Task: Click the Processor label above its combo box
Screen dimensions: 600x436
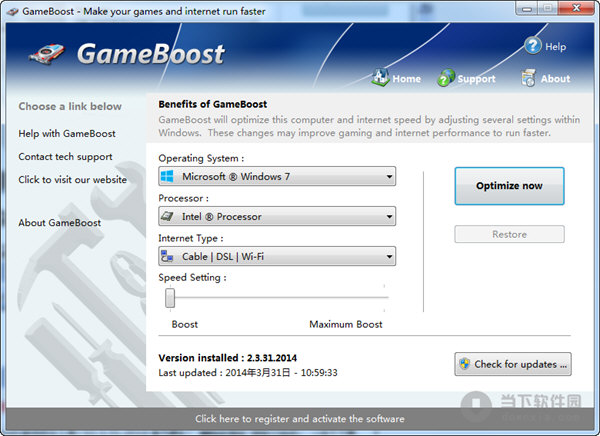Action: click(184, 198)
